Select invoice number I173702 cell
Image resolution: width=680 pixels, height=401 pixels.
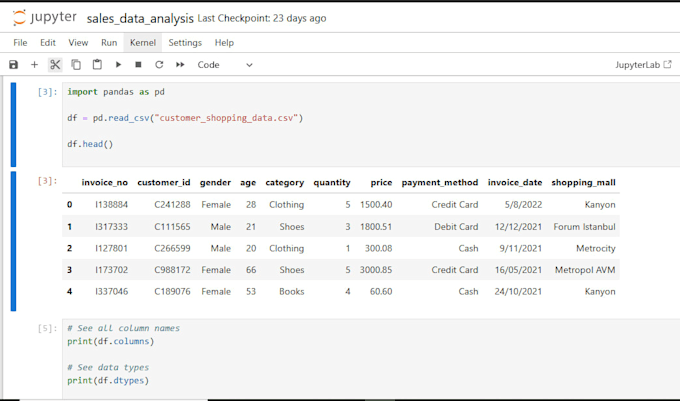pyautogui.click(x=111, y=270)
